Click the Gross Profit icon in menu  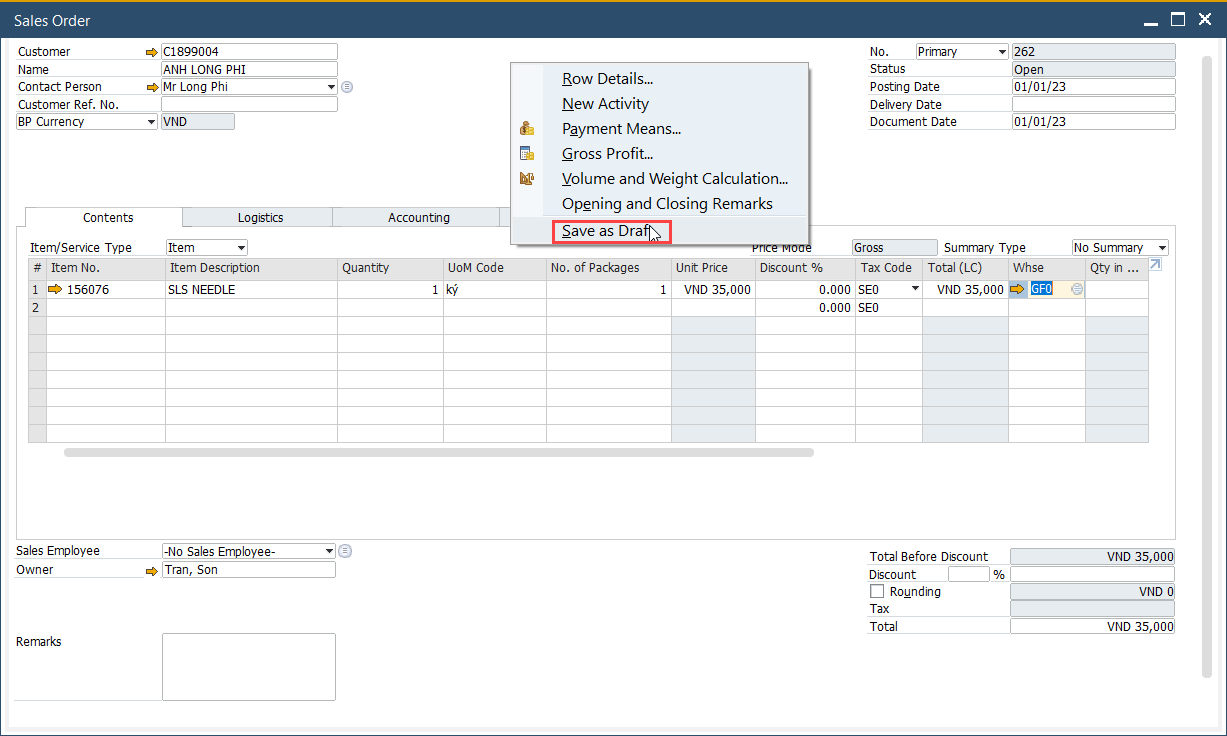pyautogui.click(x=527, y=154)
